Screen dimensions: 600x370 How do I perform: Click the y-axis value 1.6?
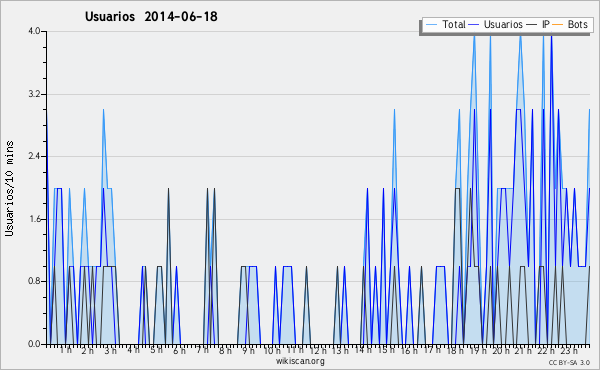click(34, 219)
